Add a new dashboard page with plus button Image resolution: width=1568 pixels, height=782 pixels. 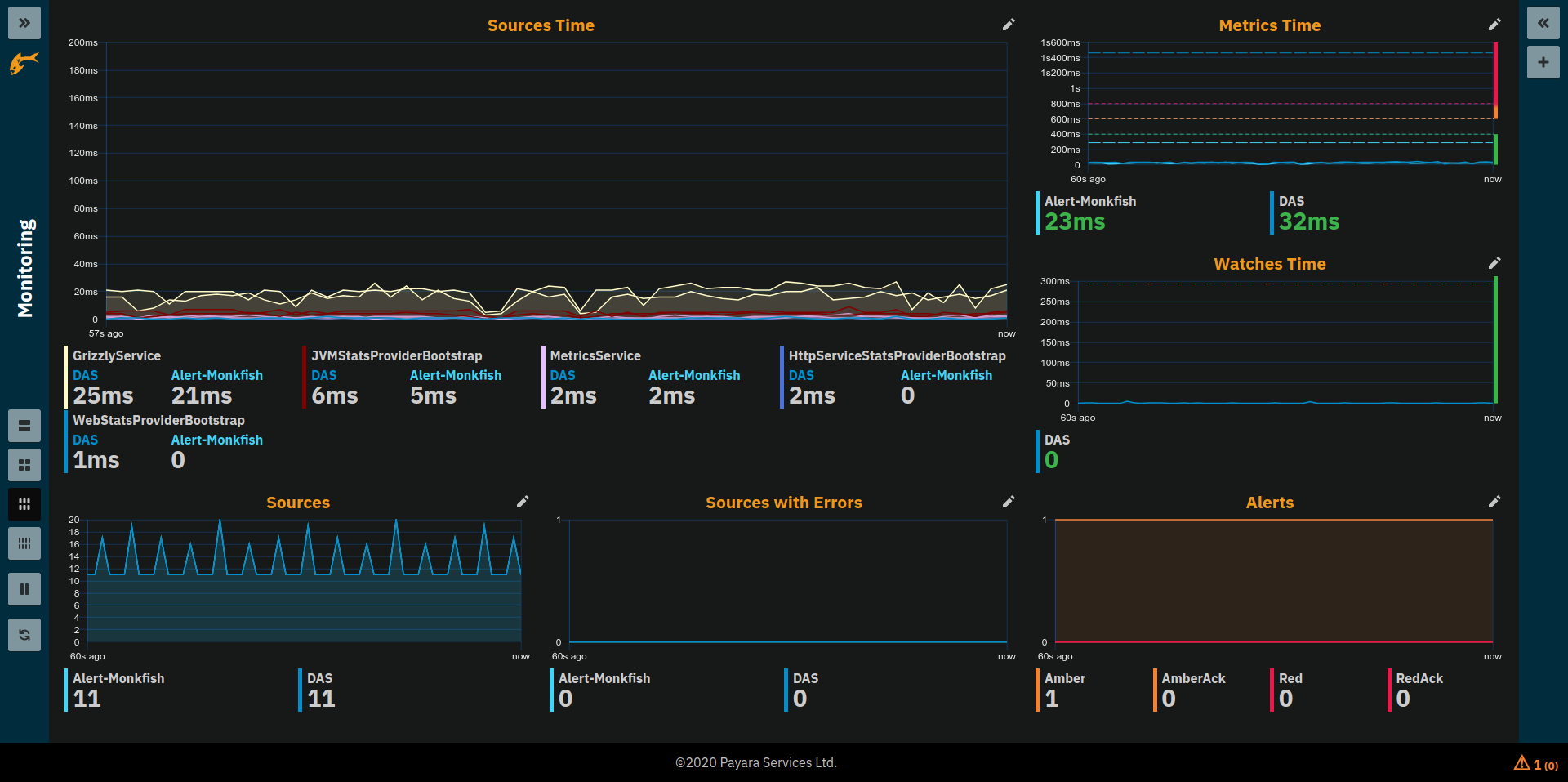[1543, 62]
